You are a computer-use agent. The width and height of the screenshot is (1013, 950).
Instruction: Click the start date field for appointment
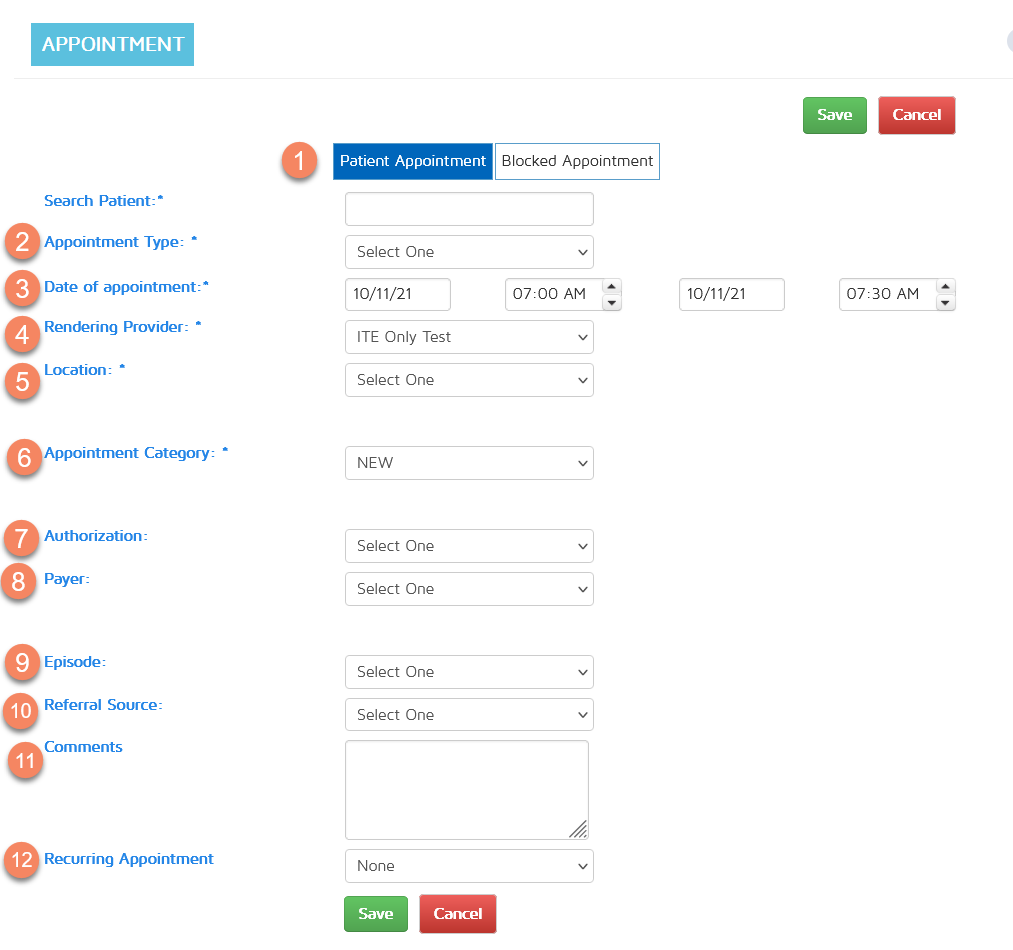point(398,294)
